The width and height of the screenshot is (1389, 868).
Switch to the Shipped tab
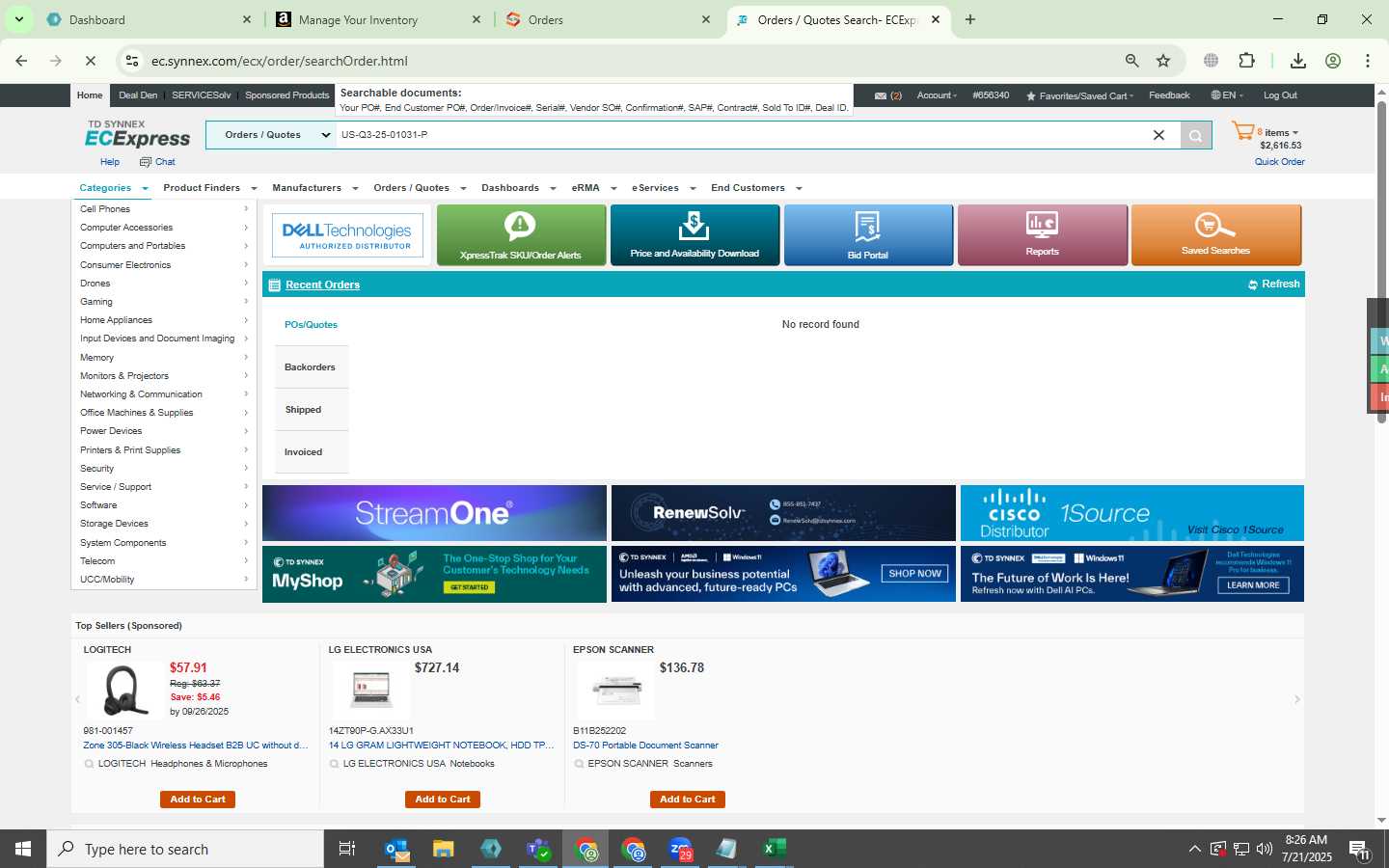311,410
